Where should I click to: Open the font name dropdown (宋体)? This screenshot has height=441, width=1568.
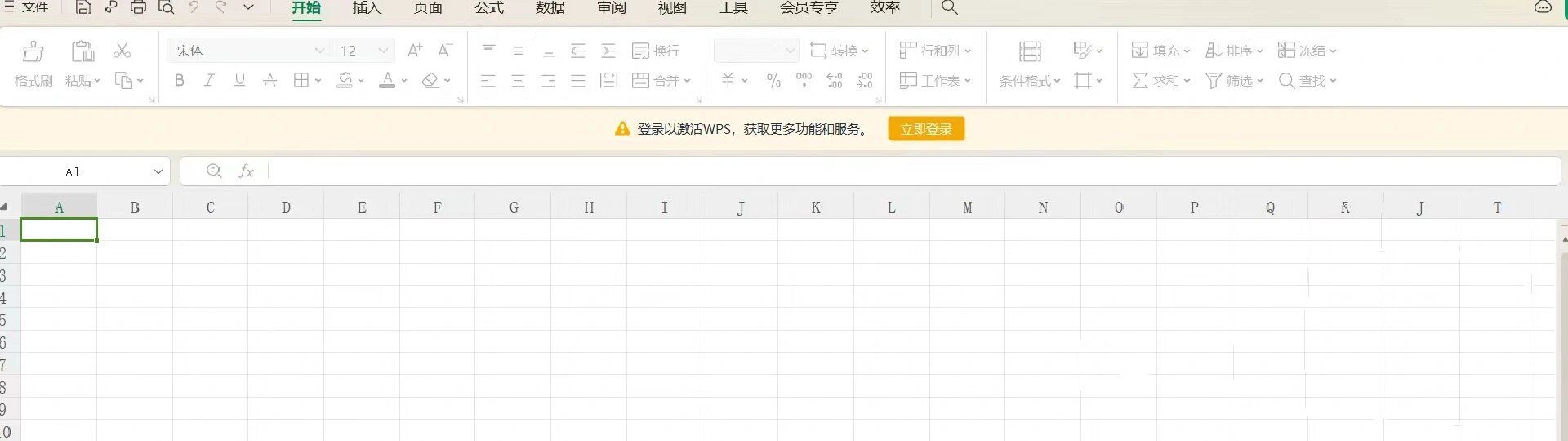click(x=319, y=51)
